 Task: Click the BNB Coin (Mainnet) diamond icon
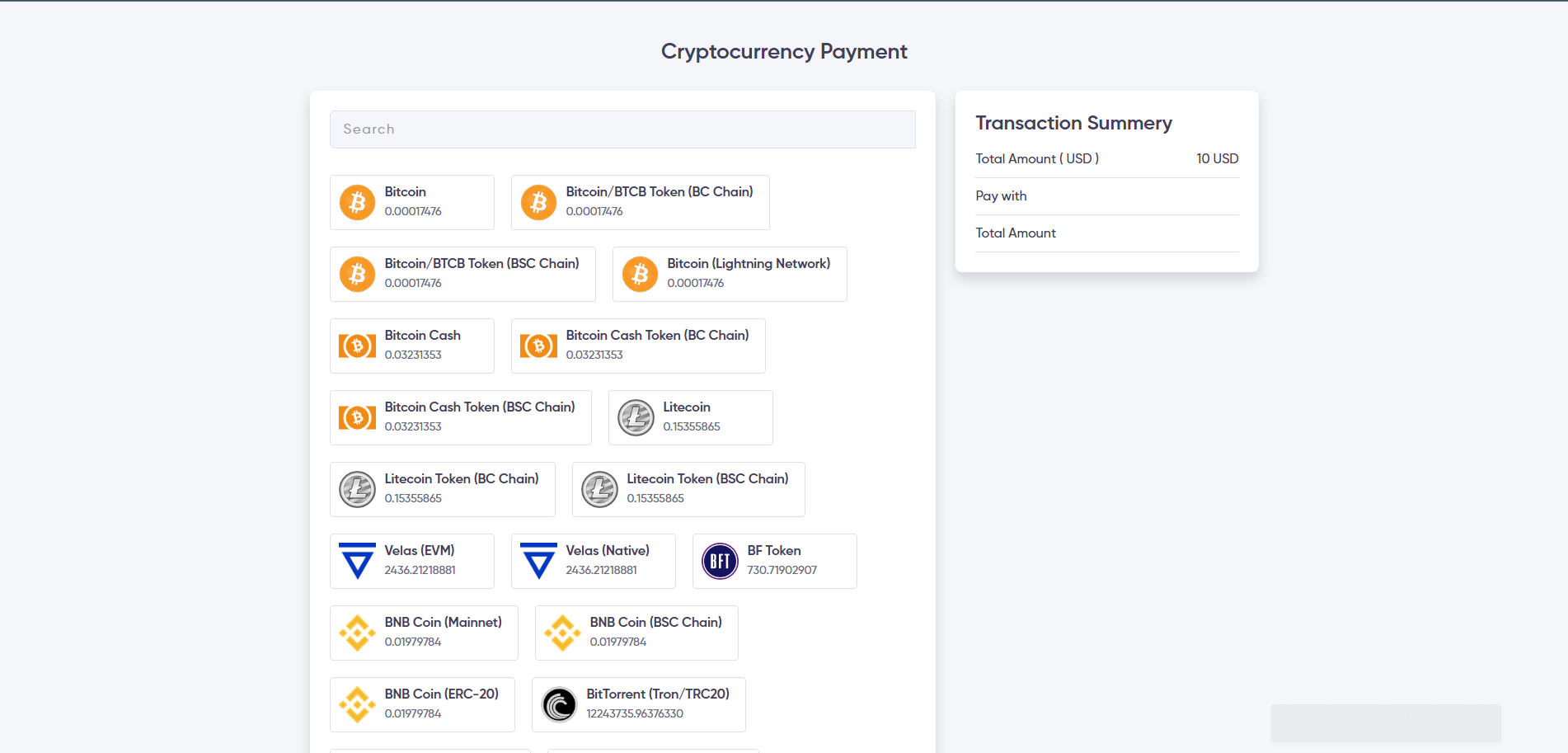point(357,633)
